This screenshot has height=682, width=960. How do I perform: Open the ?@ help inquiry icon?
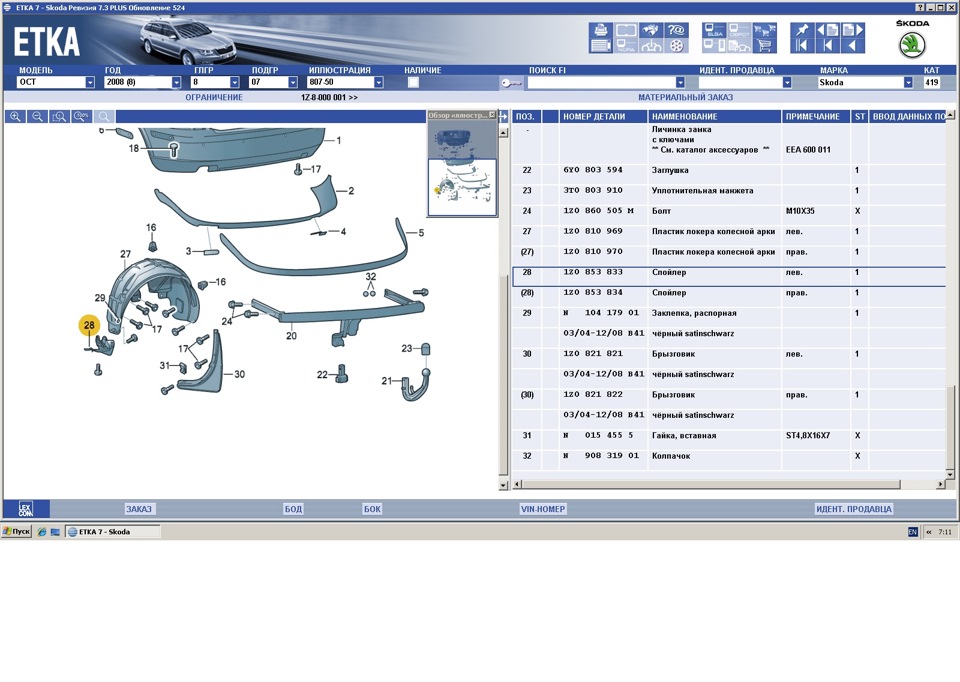tap(677, 30)
